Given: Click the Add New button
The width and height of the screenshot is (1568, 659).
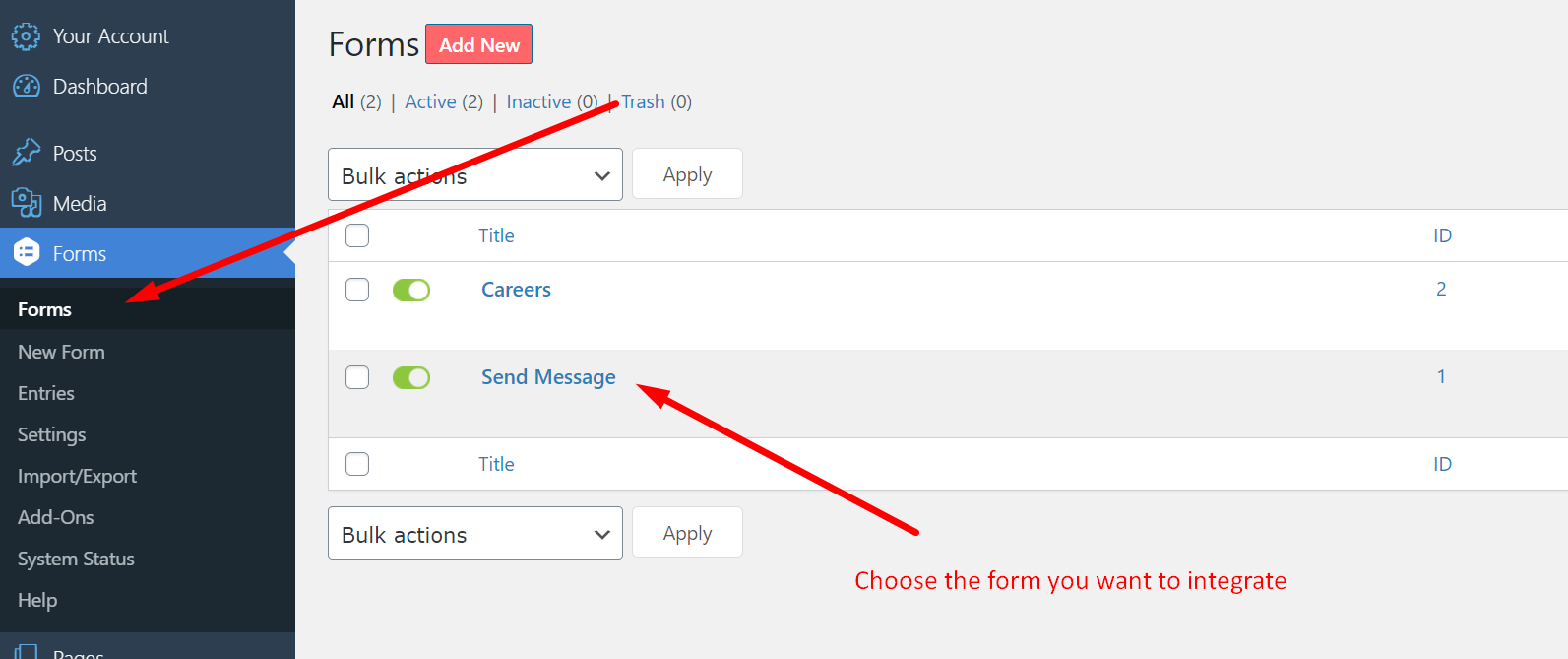Looking at the screenshot, I should 478,43.
